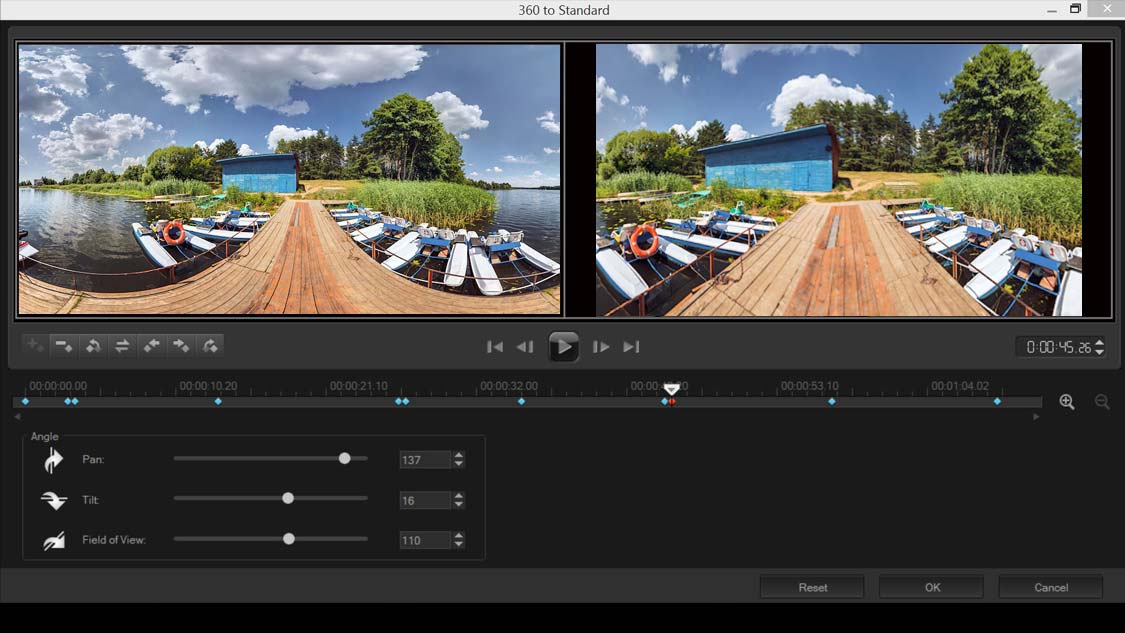Click the standard output preview on the right
This screenshot has width=1125, height=633.
pos(839,179)
